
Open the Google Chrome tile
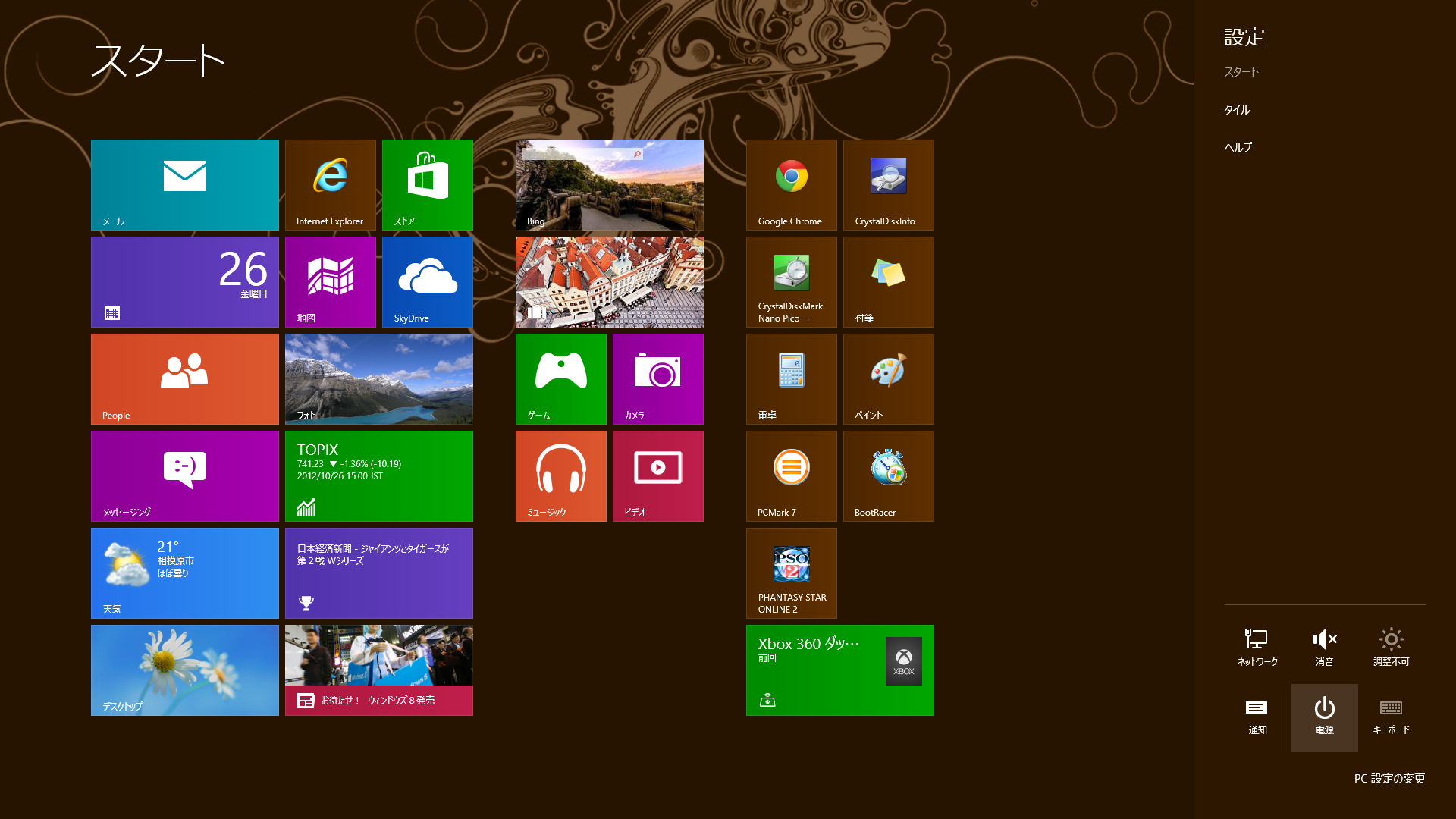point(791,184)
